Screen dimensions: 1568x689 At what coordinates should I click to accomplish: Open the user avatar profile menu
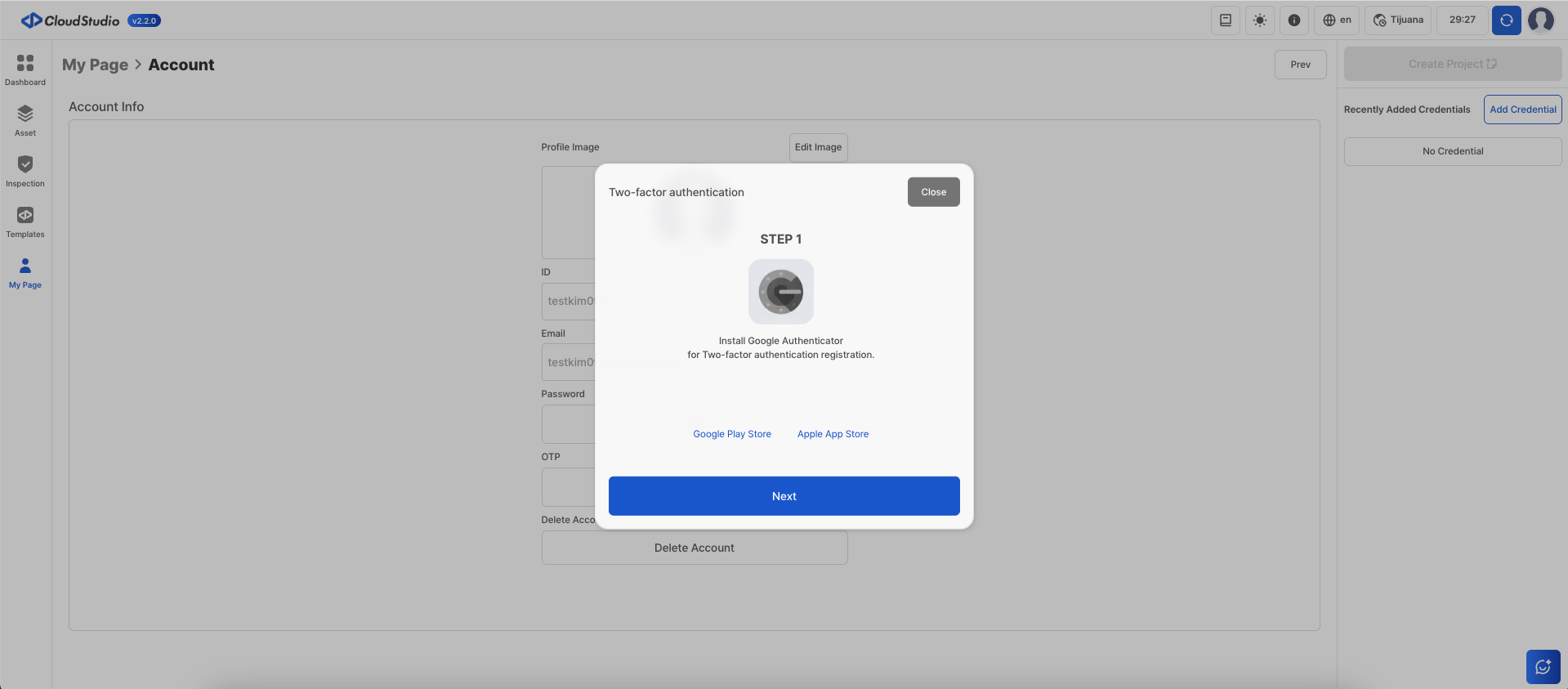[1541, 20]
